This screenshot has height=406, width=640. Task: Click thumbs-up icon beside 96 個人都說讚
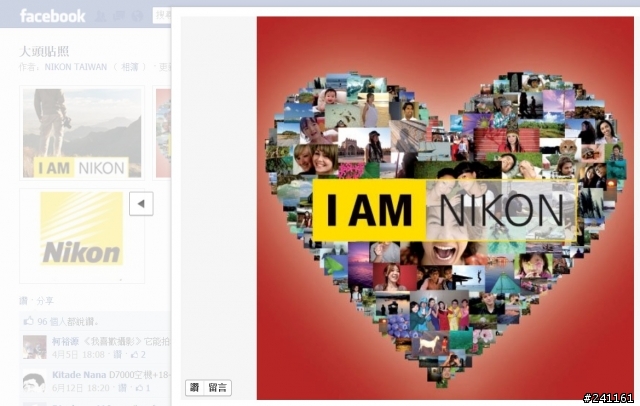pyautogui.click(x=28, y=321)
